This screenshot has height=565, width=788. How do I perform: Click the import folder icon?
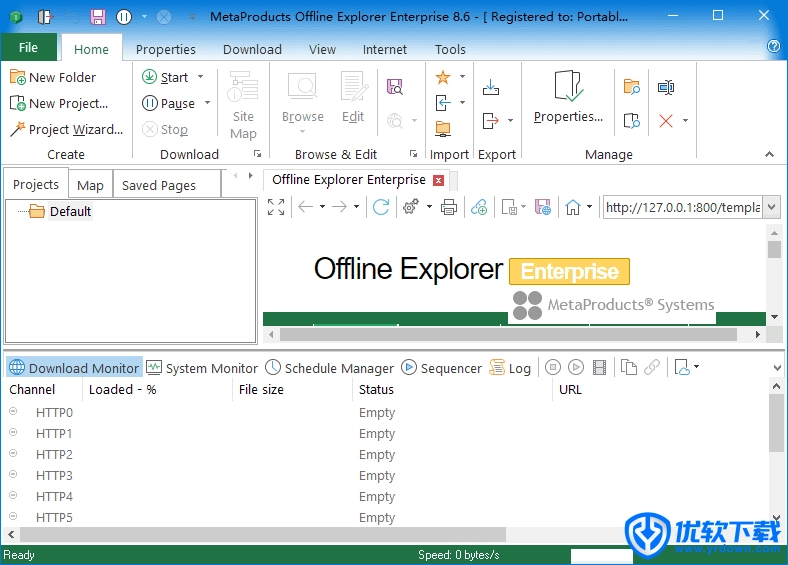443,129
